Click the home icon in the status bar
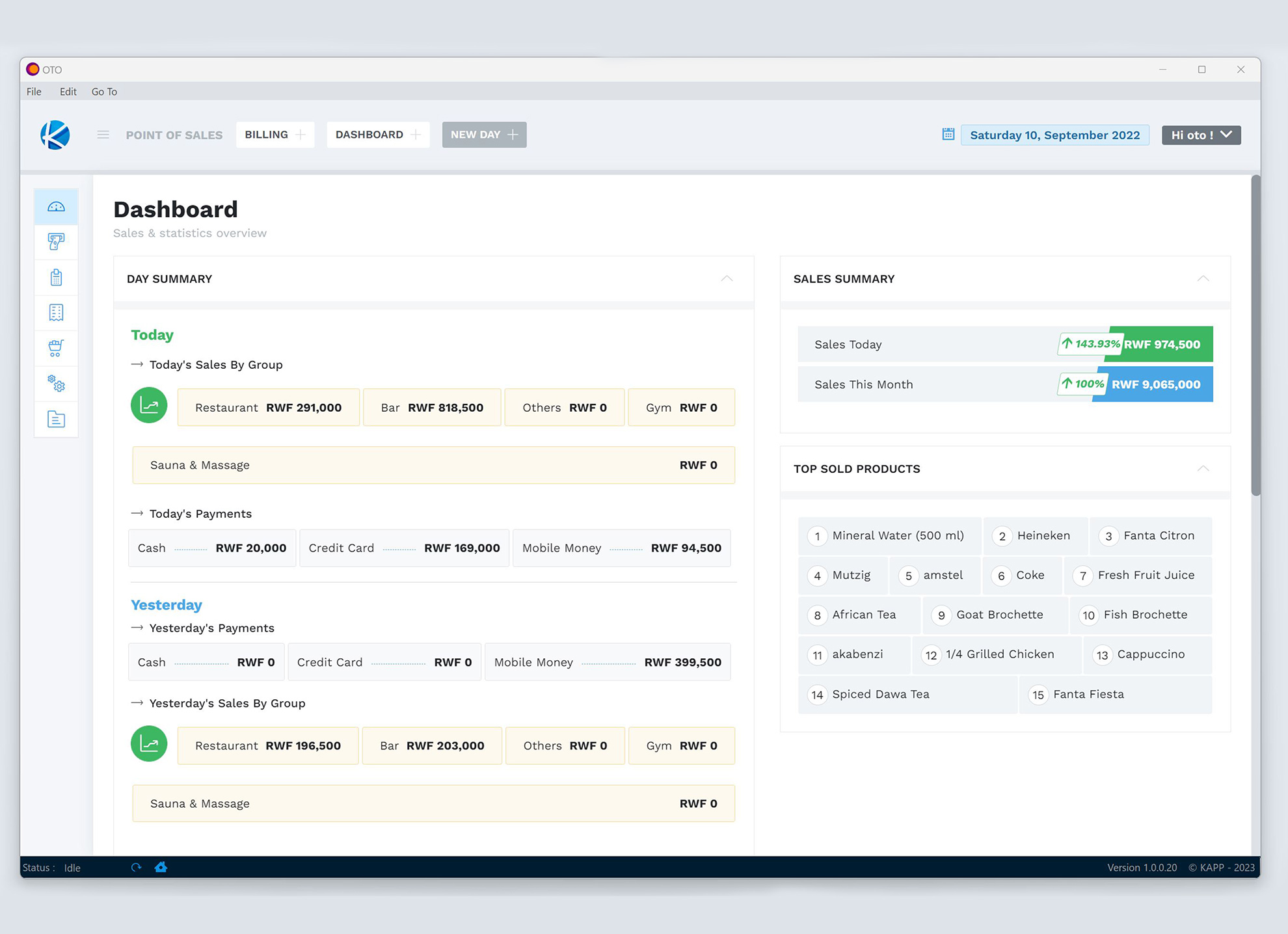 pyautogui.click(x=161, y=867)
